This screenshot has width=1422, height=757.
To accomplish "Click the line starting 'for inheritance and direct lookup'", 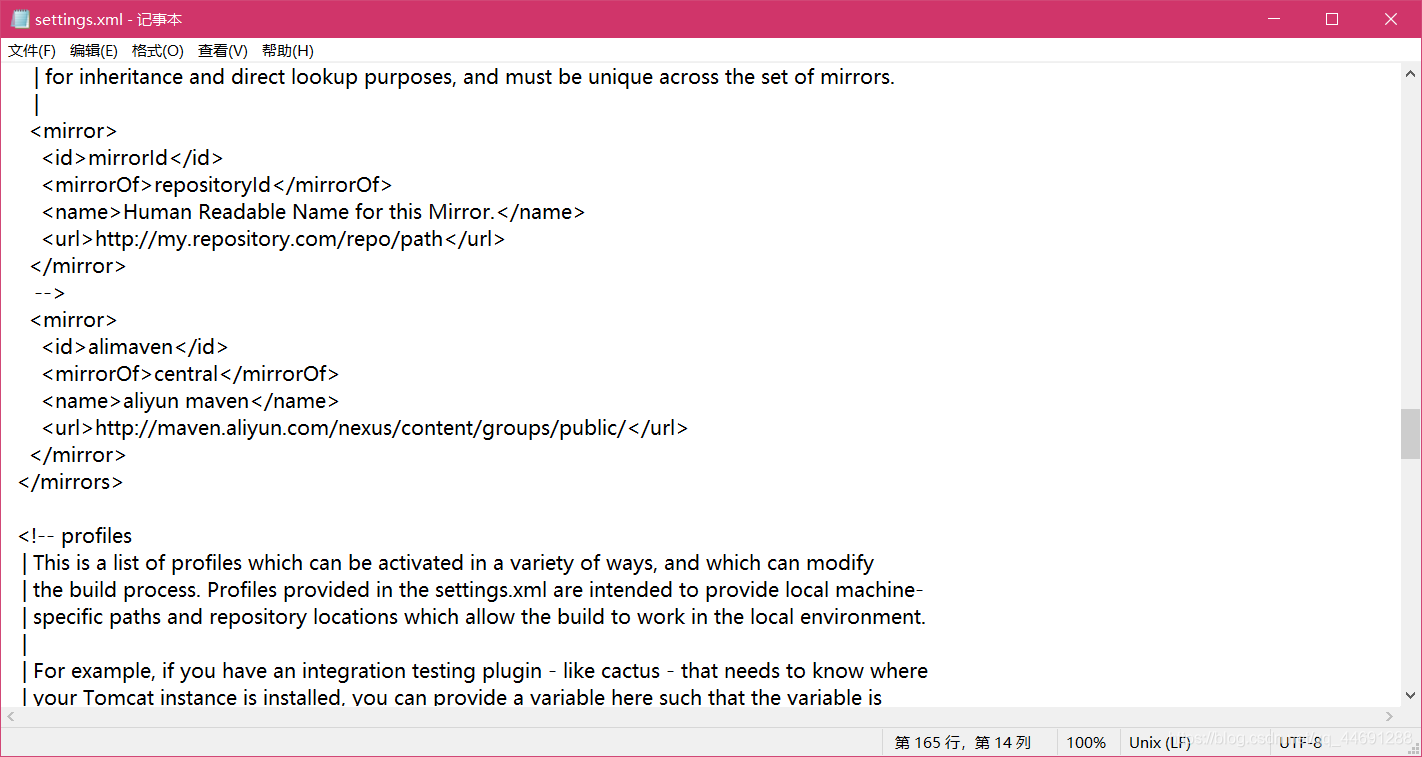I will coord(464,77).
